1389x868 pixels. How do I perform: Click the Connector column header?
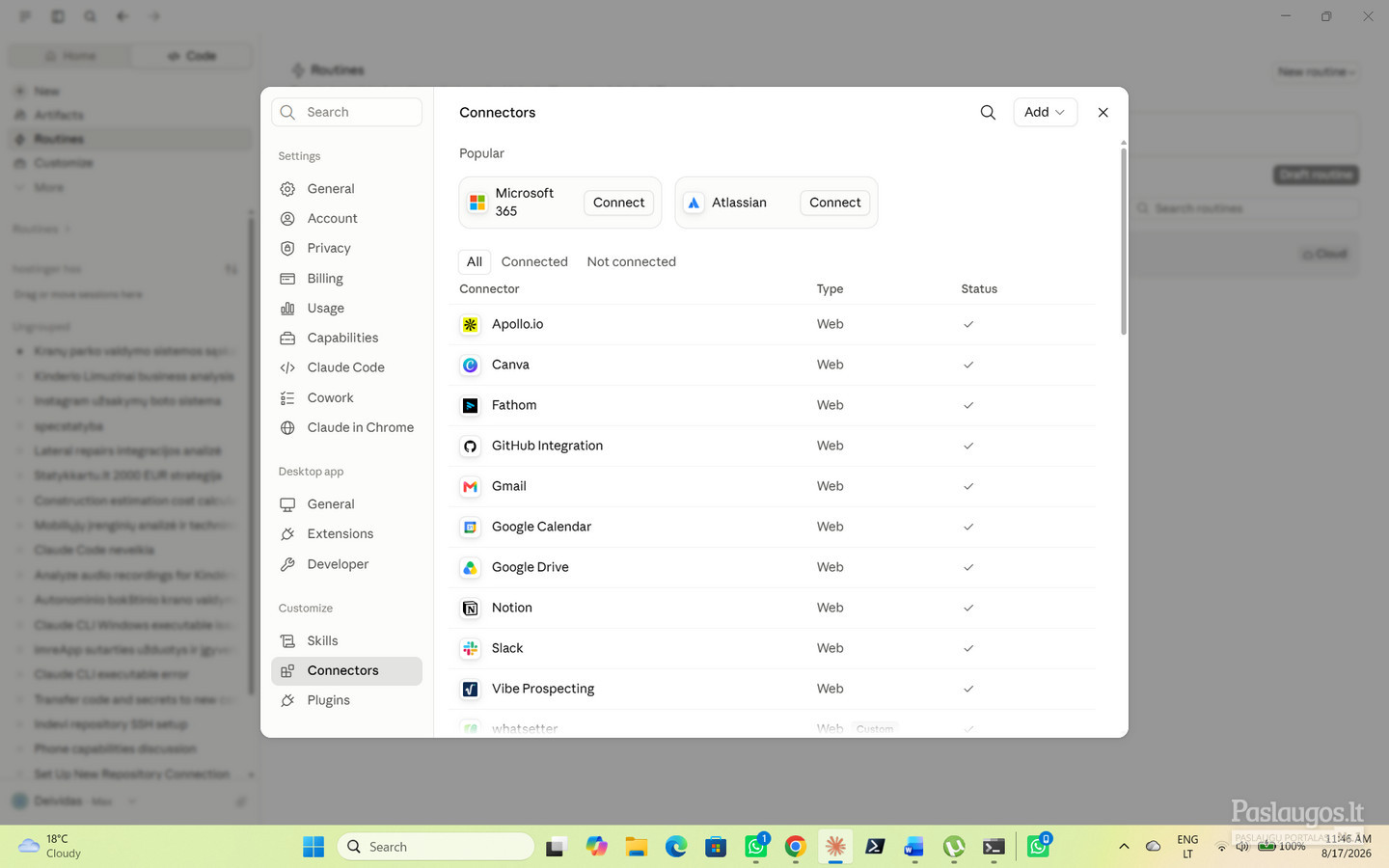(489, 289)
